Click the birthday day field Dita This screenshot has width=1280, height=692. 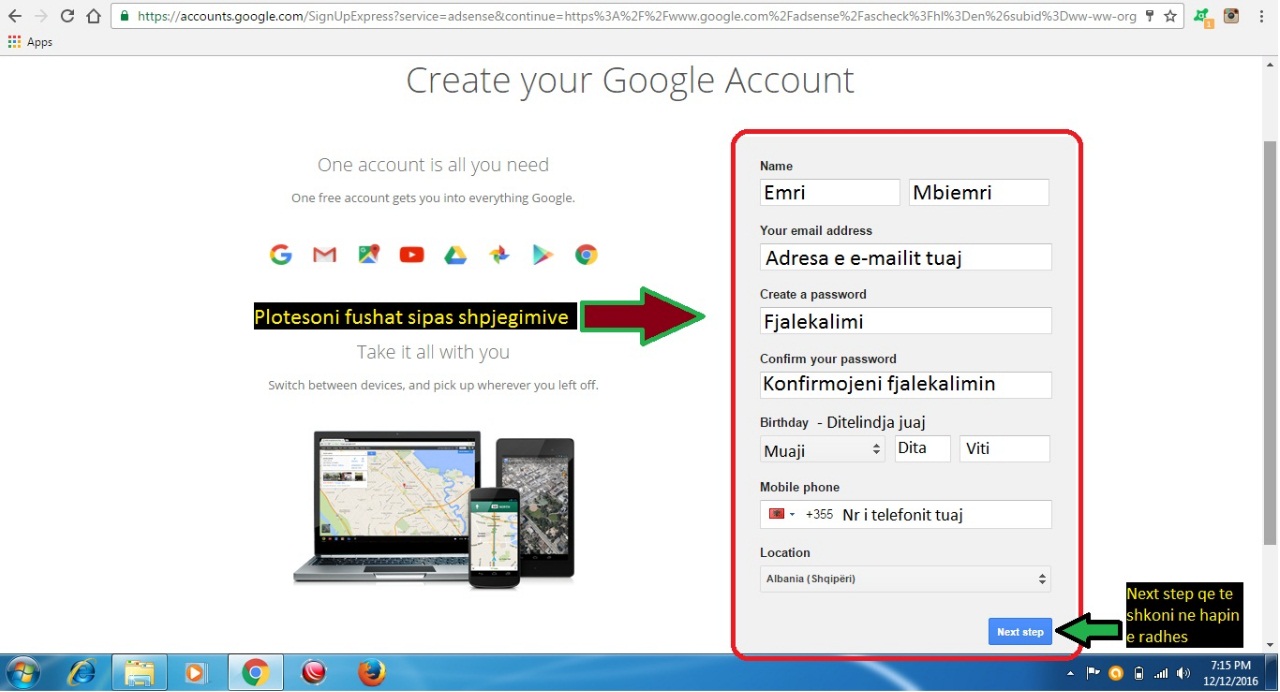(x=922, y=448)
